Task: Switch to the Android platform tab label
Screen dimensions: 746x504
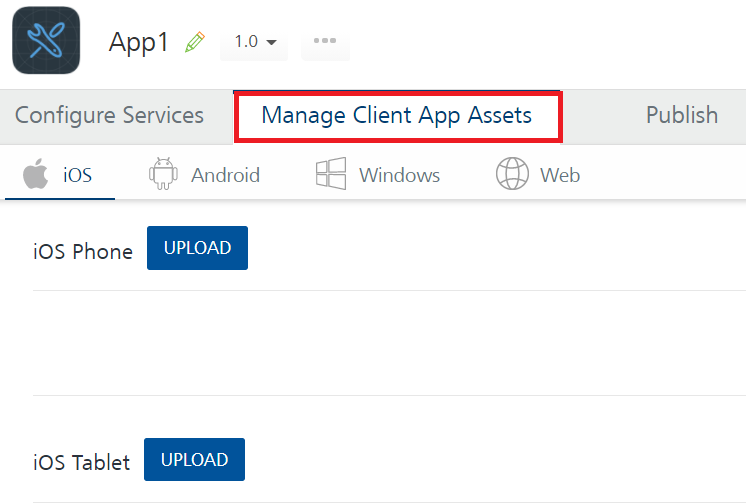Action: (225, 175)
